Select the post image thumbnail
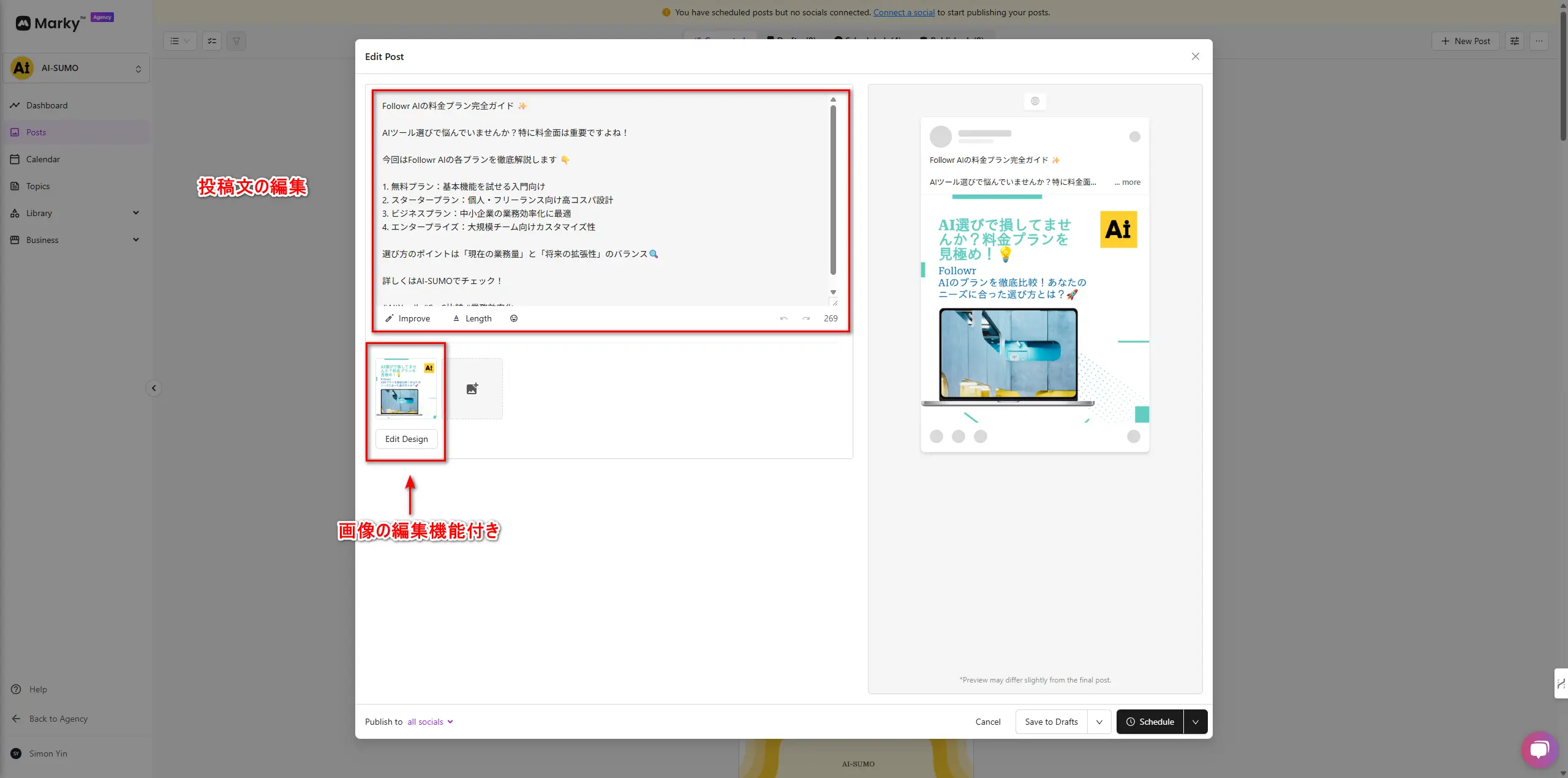The height and width of the screenshot is (778, 1568). click(406, 389)
